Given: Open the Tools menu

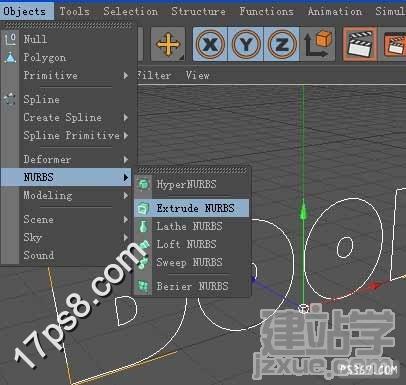Looking at the screenshot, I should coord(75,11).
